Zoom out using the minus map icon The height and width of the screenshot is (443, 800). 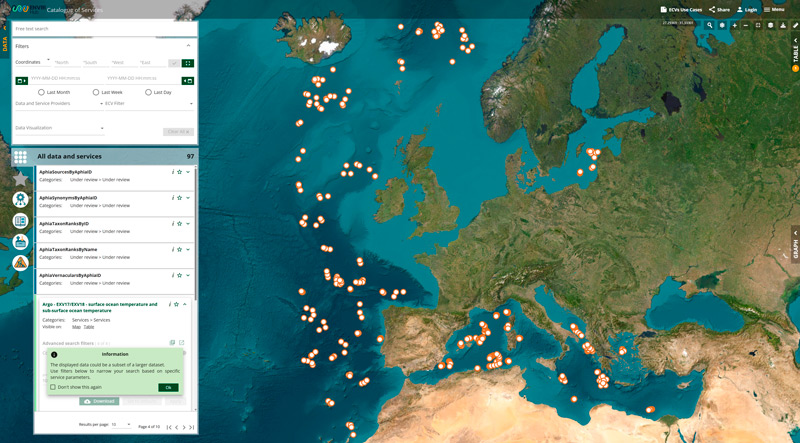tap(746, 25)
